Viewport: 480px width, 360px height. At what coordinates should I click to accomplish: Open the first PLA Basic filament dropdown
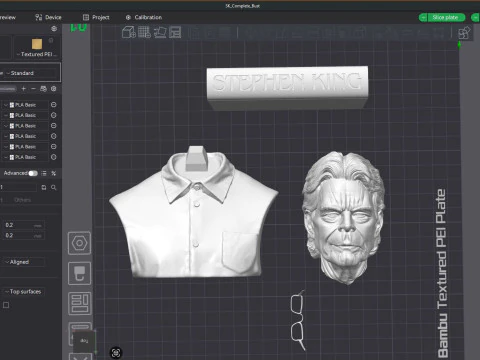pos(26,105)
